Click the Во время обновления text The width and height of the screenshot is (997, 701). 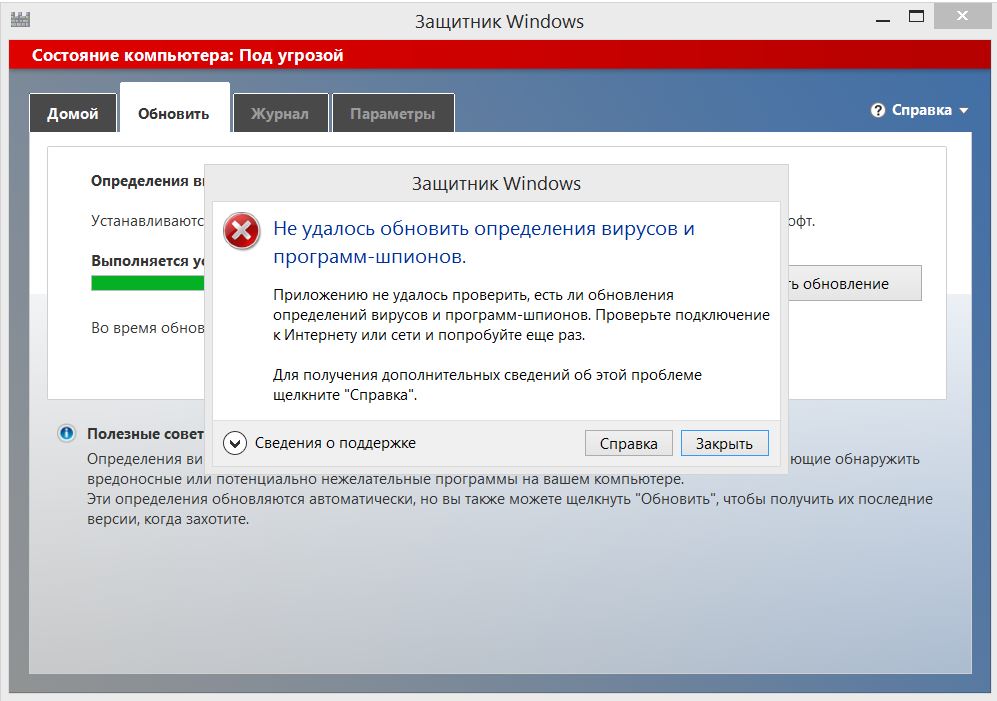pyautogui.click(x=148, y=328)
